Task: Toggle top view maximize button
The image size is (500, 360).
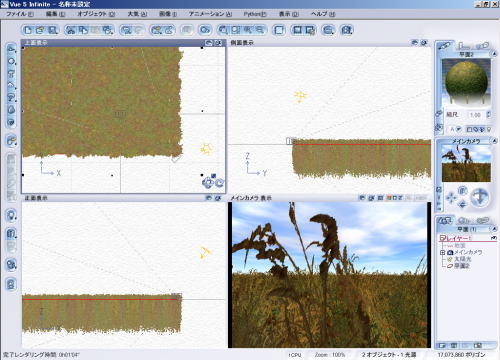Action: tap(218, 43)
